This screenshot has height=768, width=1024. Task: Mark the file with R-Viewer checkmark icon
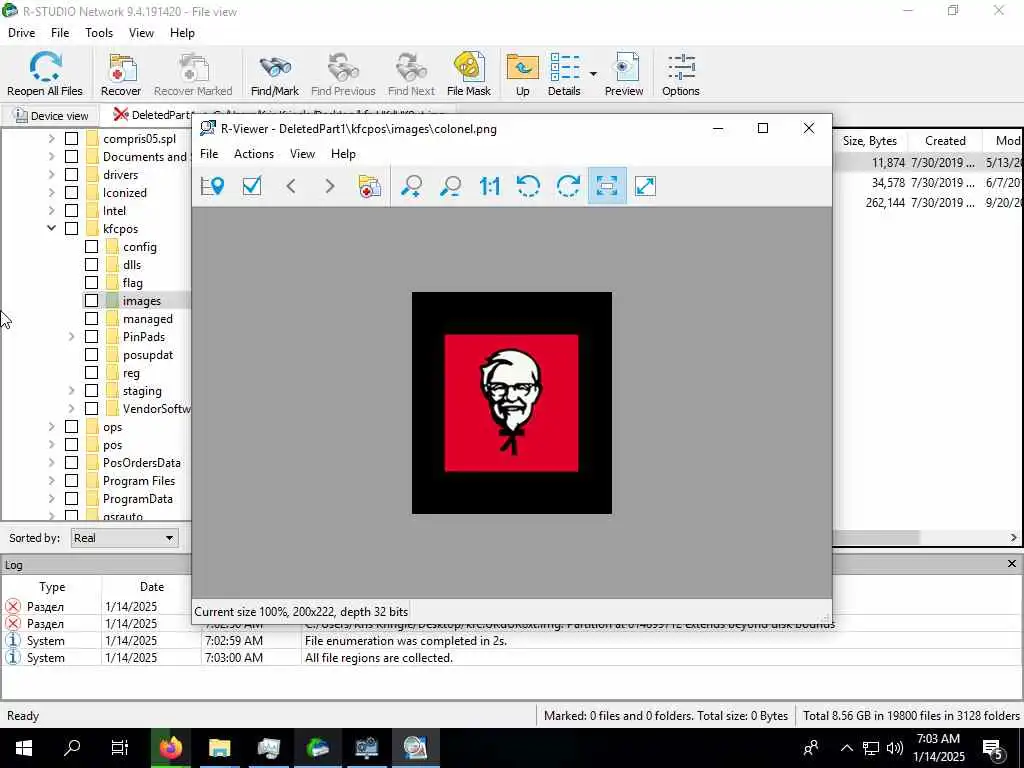pos(251,186)
